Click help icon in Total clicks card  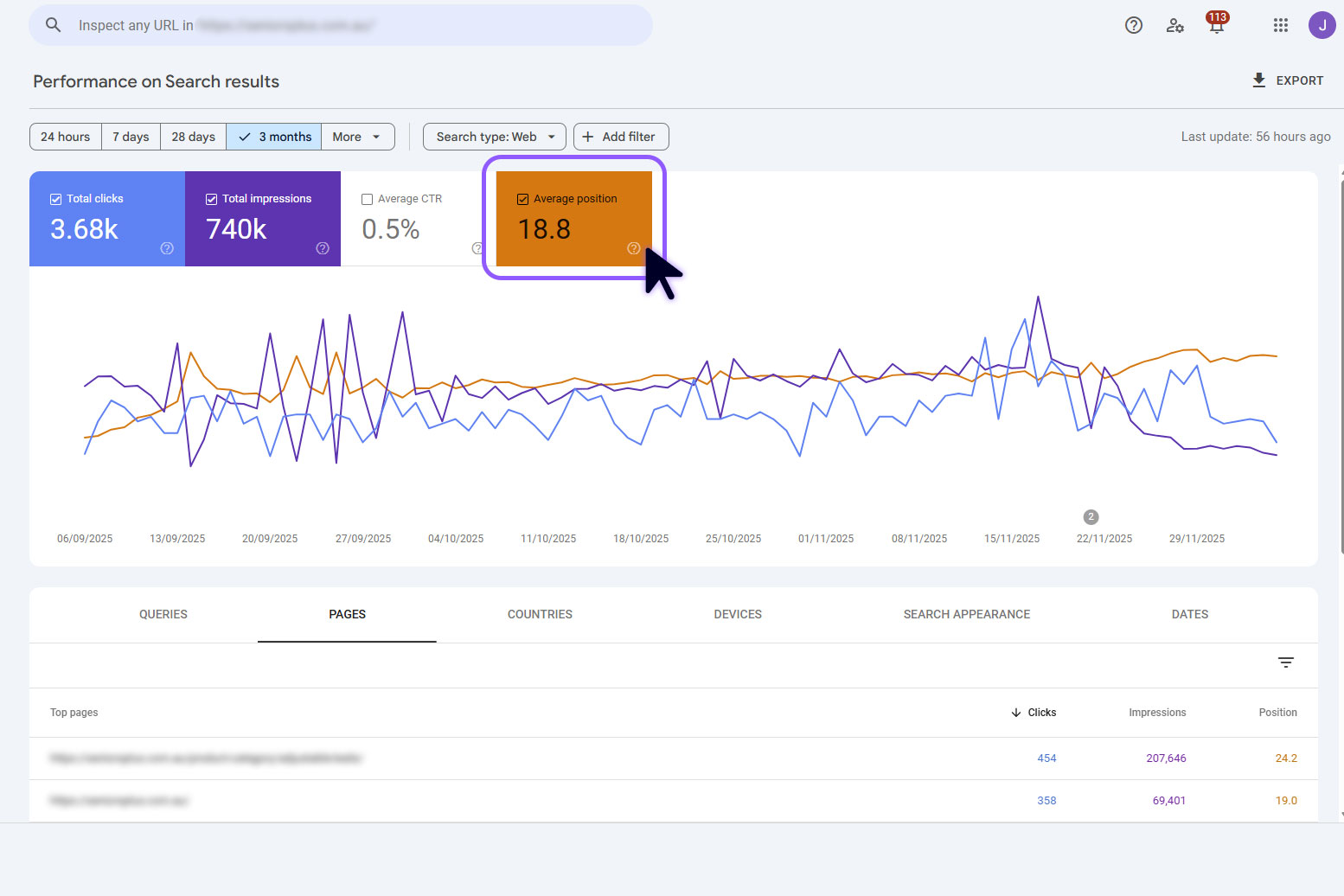click(x=167, y=248)
